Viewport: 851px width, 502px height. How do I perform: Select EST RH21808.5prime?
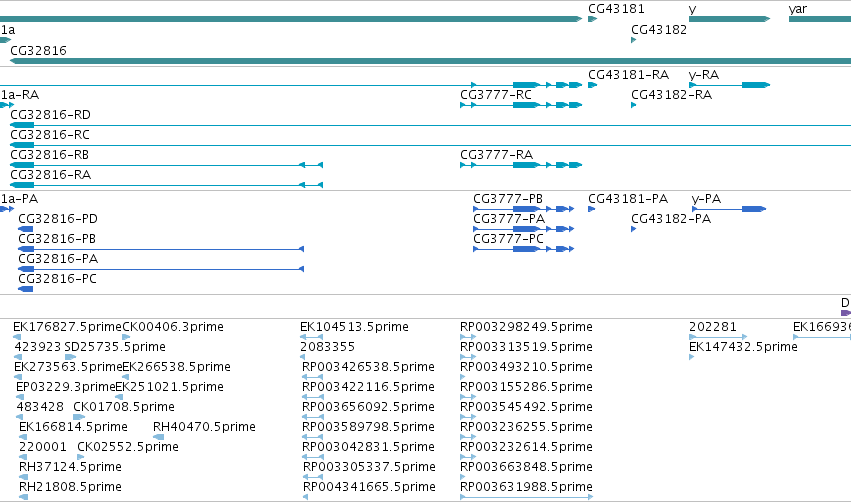point(70,487)
